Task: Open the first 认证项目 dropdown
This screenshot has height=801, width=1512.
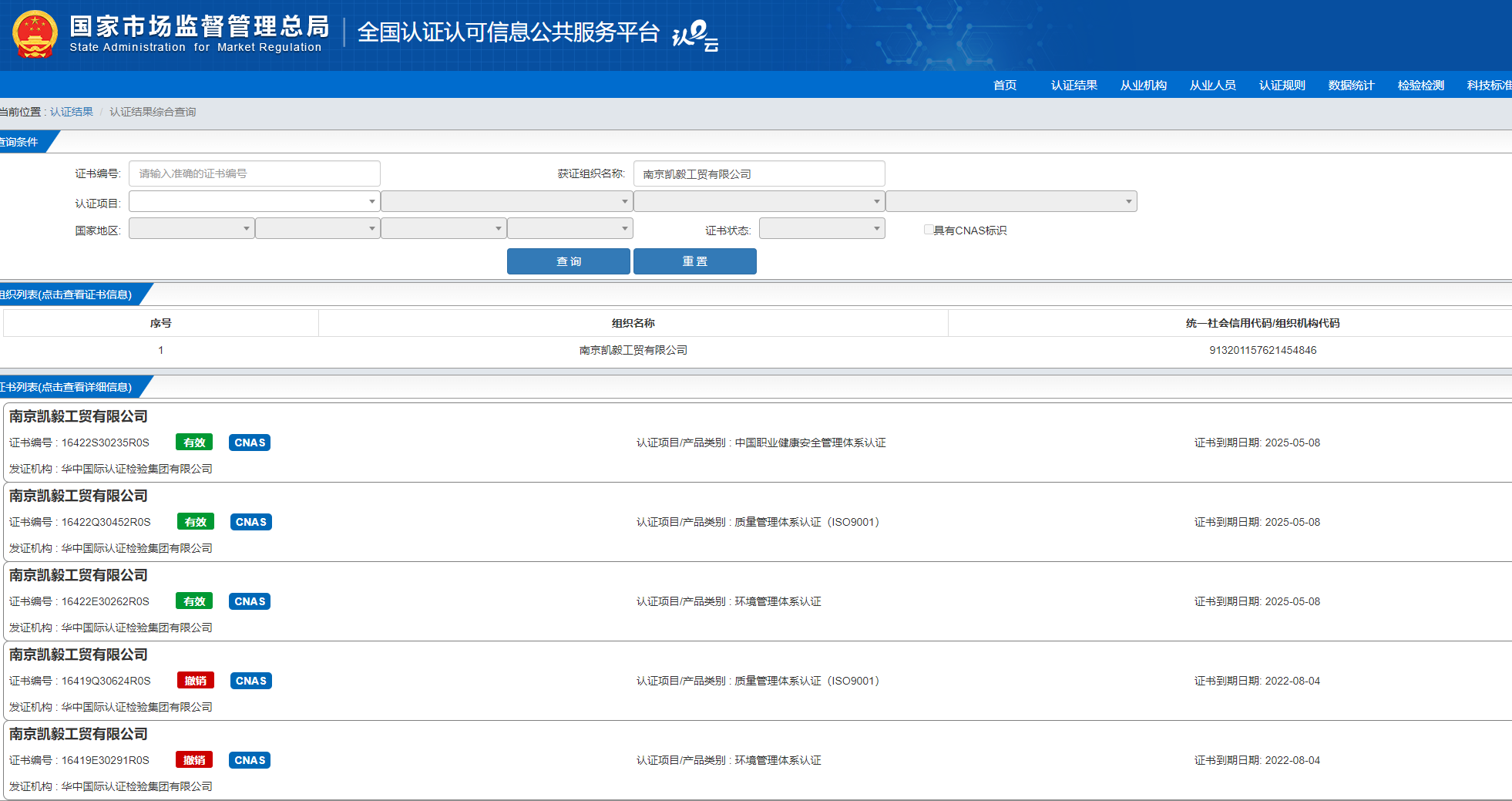Action: tap(254, 201)
